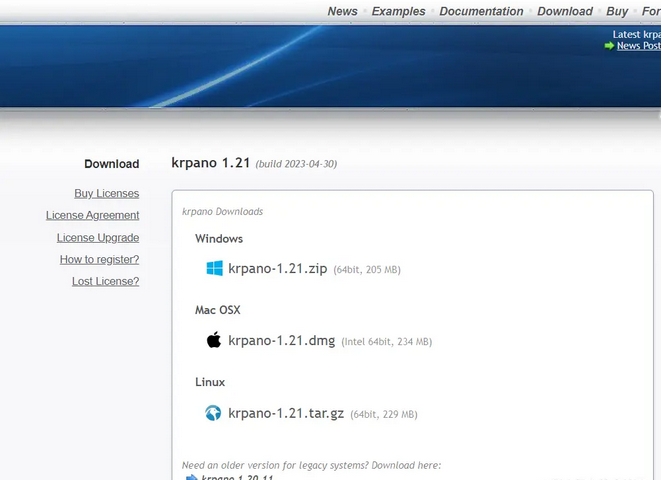Click the Mac OSX section heading
The height and width of the screenshot is (480, 662).
click(217, 310)
